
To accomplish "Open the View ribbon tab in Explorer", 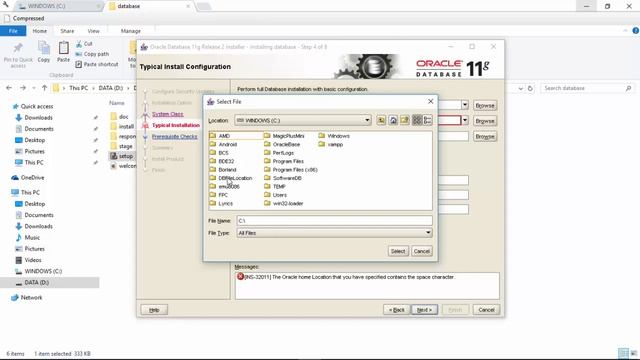I will (x=93, y=31).
